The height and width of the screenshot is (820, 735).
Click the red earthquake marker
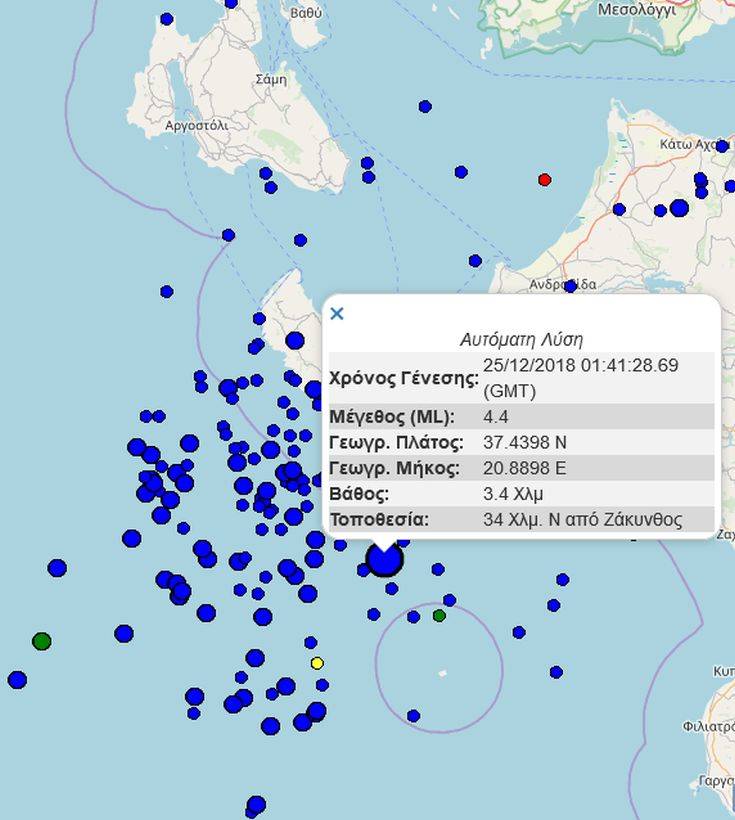coord(545,180)
